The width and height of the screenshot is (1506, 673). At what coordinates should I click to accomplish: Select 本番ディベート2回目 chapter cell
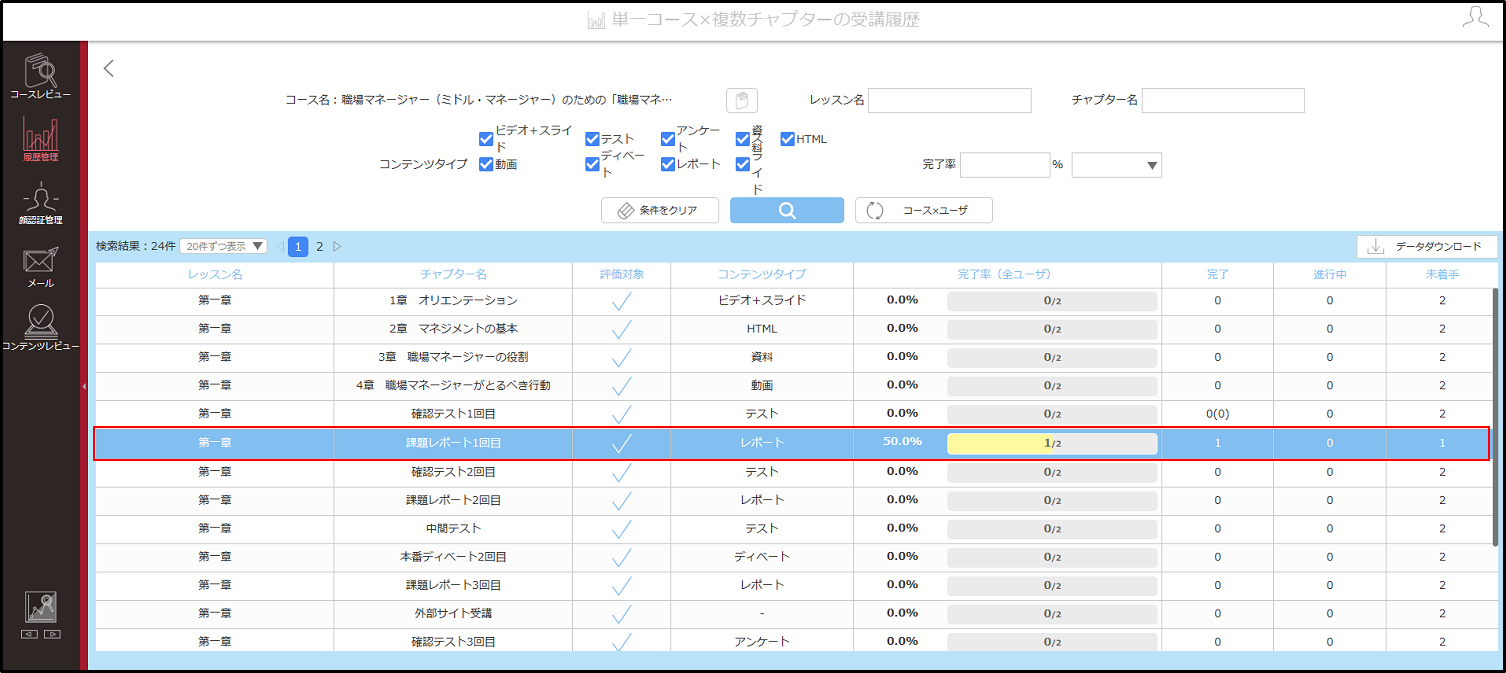[453, 557]
